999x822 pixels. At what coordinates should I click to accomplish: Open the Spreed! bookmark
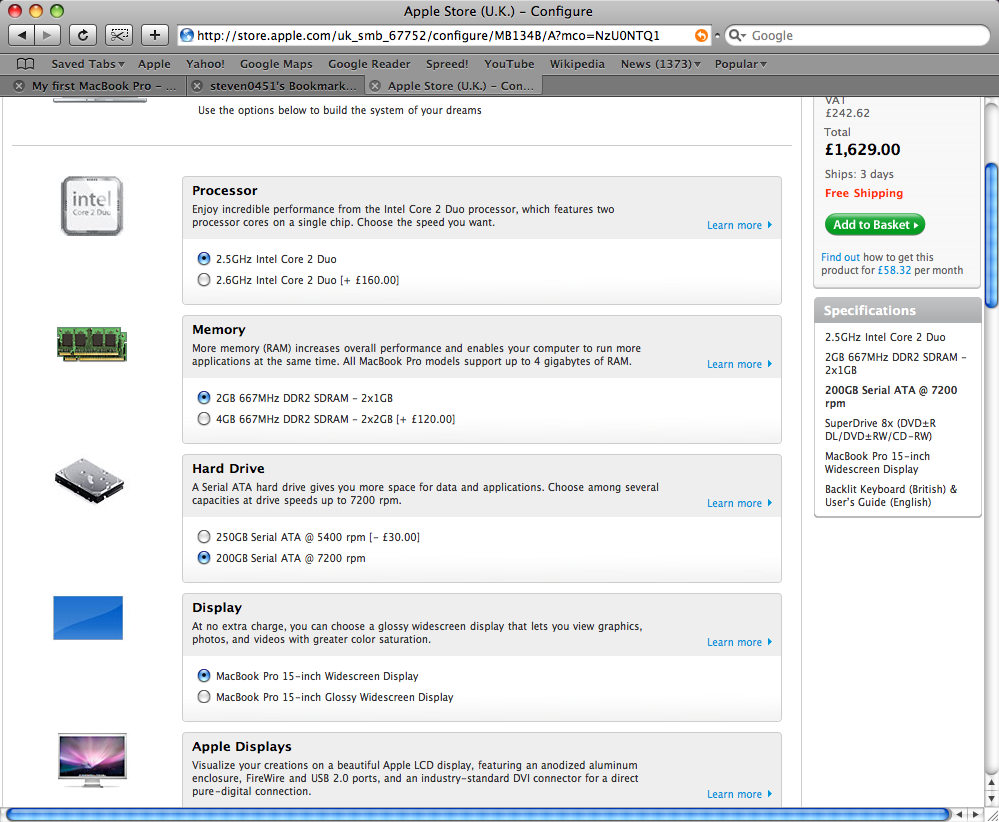(447, 64)
